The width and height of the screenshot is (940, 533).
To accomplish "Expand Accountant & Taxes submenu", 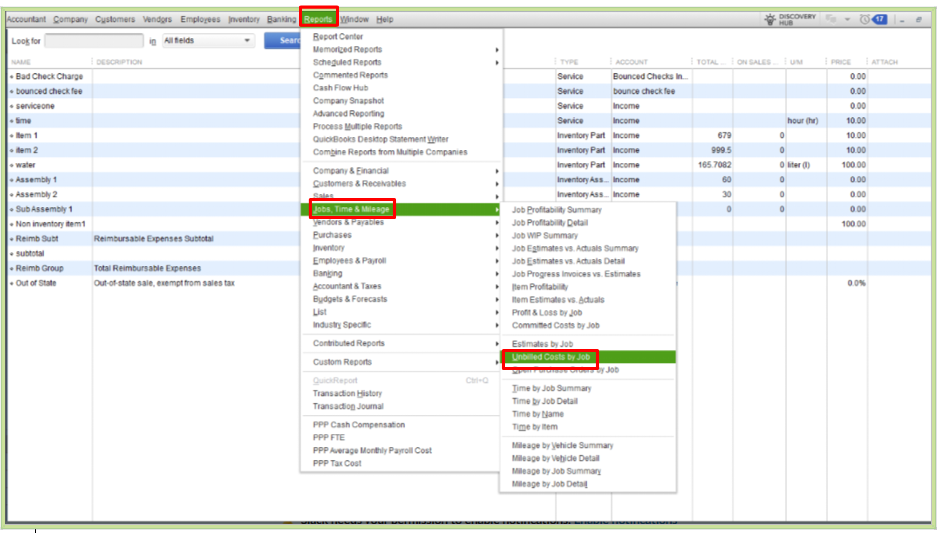I will (402, 287).
